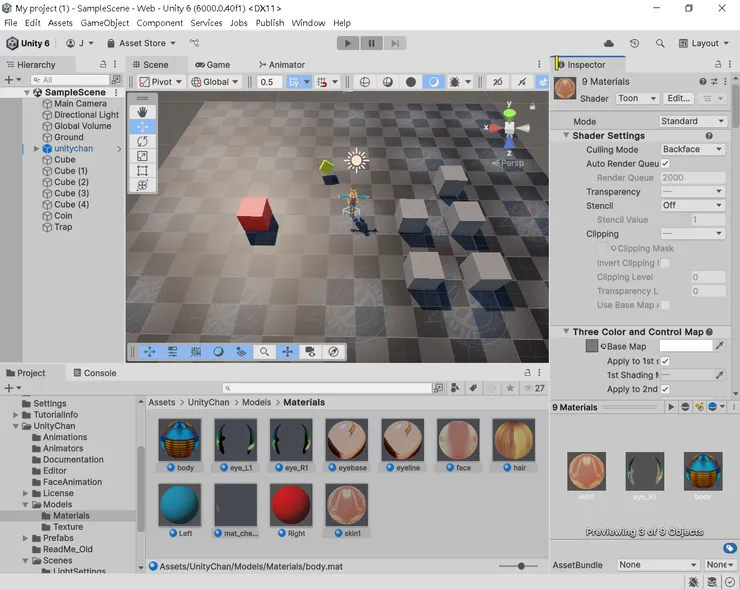Select the Rotate tool in scene toolbar
The width and height of the screenshot is (740, 589).
click(x=142, y=141)
